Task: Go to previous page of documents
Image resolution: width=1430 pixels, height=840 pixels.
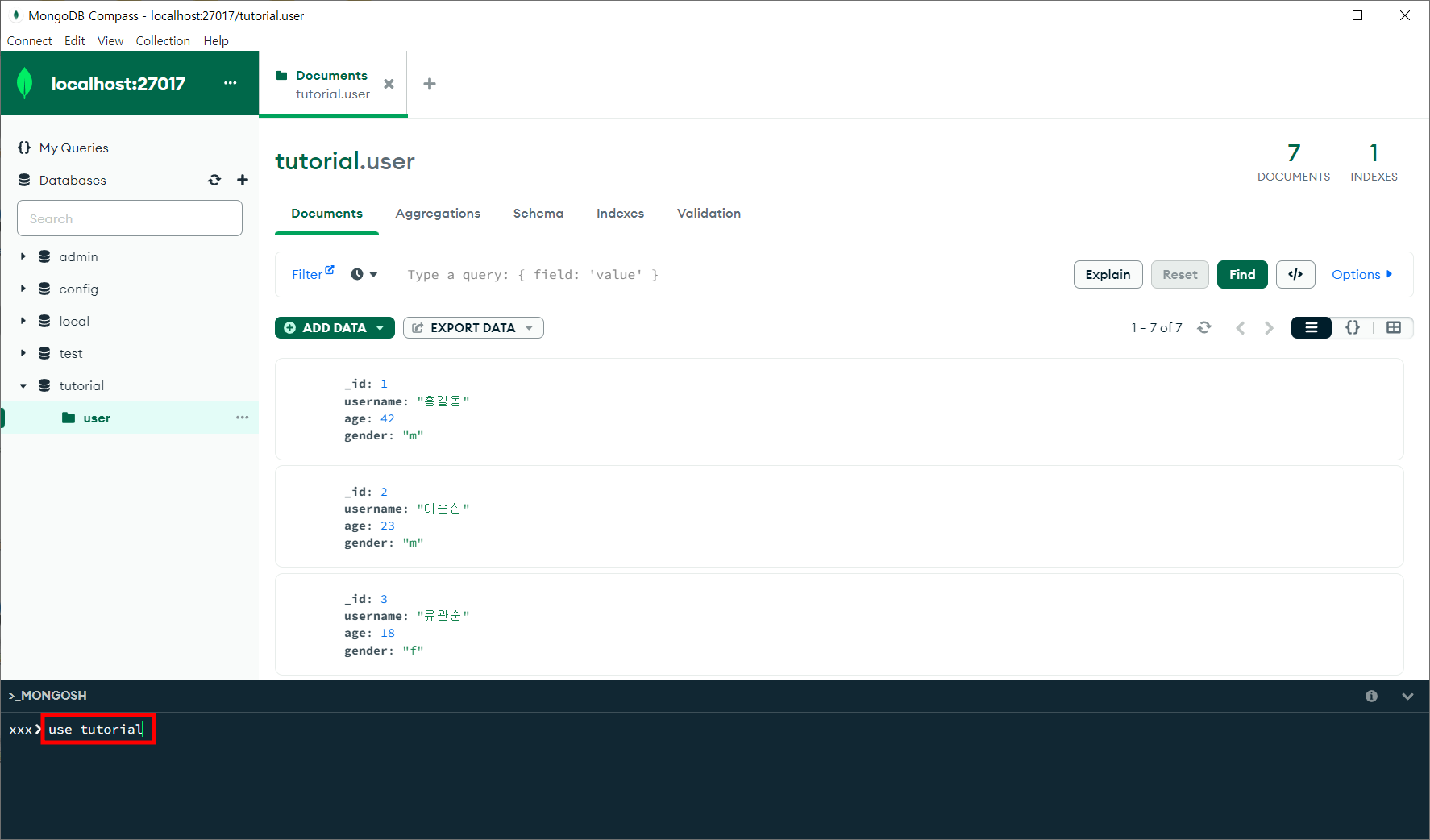Action: click(x=1241, y=327)
